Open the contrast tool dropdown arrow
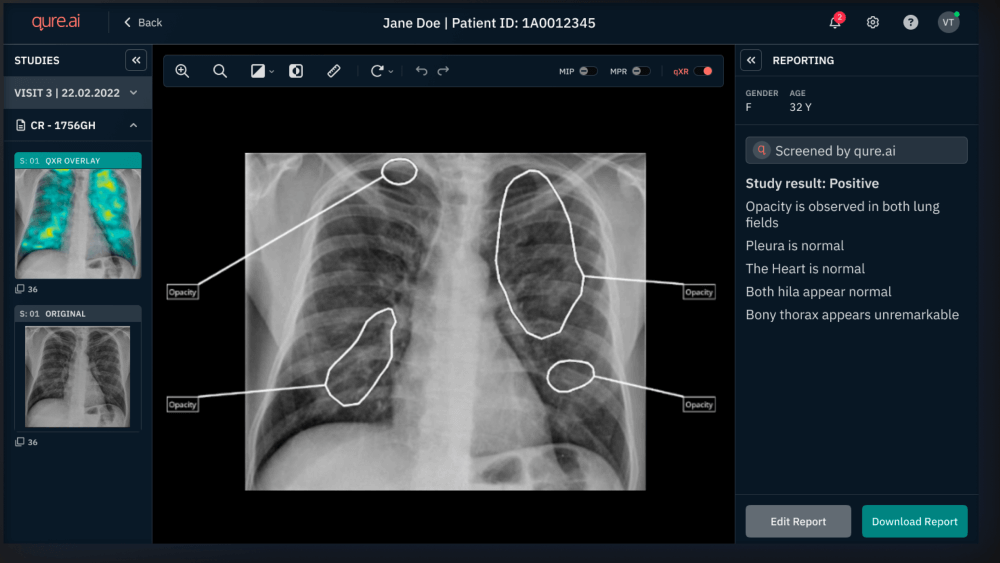Image resolution: width=1000 pixels, height=563 pixels. tap(272, 72)
